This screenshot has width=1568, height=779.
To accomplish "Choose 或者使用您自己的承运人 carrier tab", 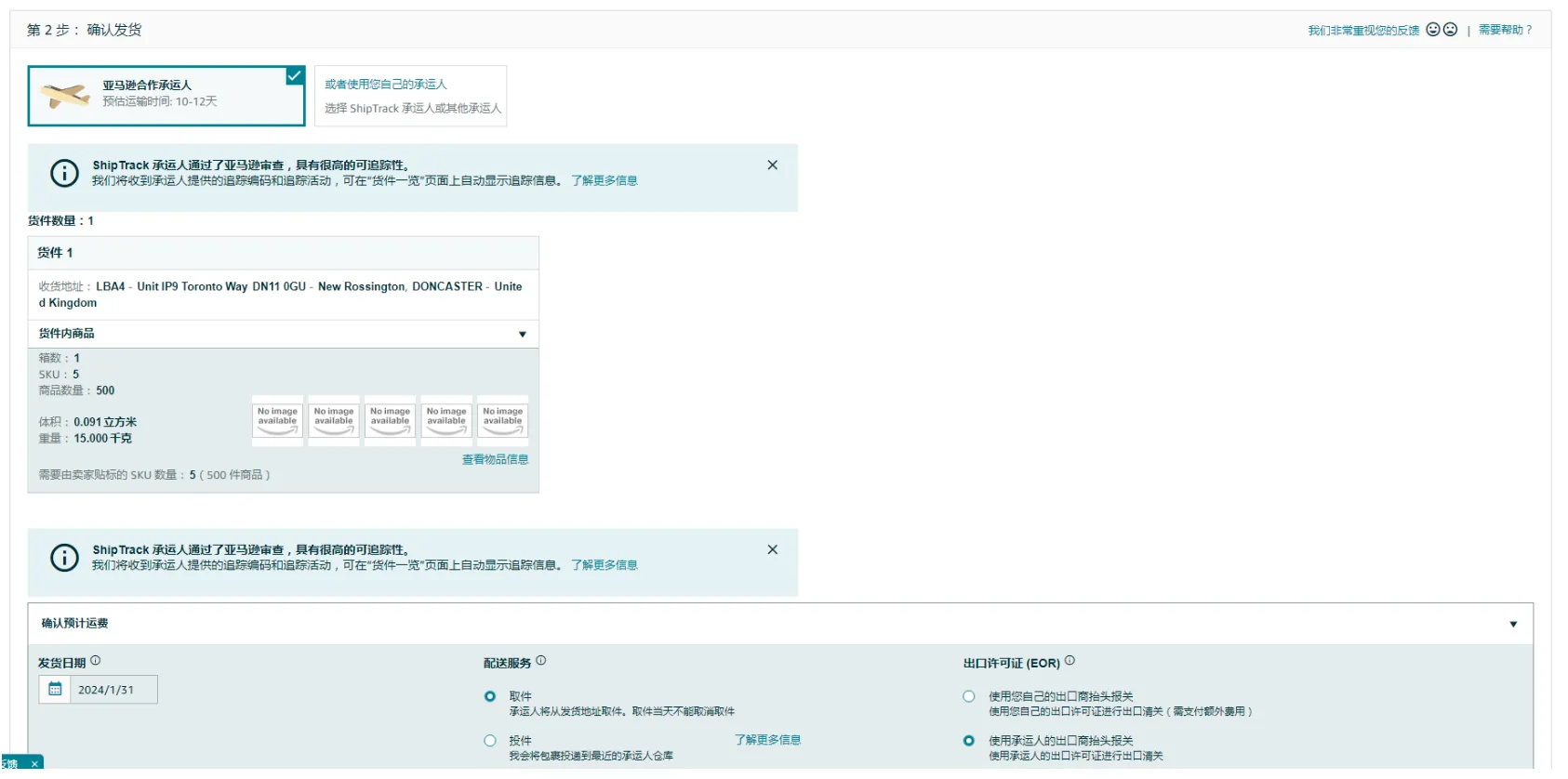I will 411,96.
